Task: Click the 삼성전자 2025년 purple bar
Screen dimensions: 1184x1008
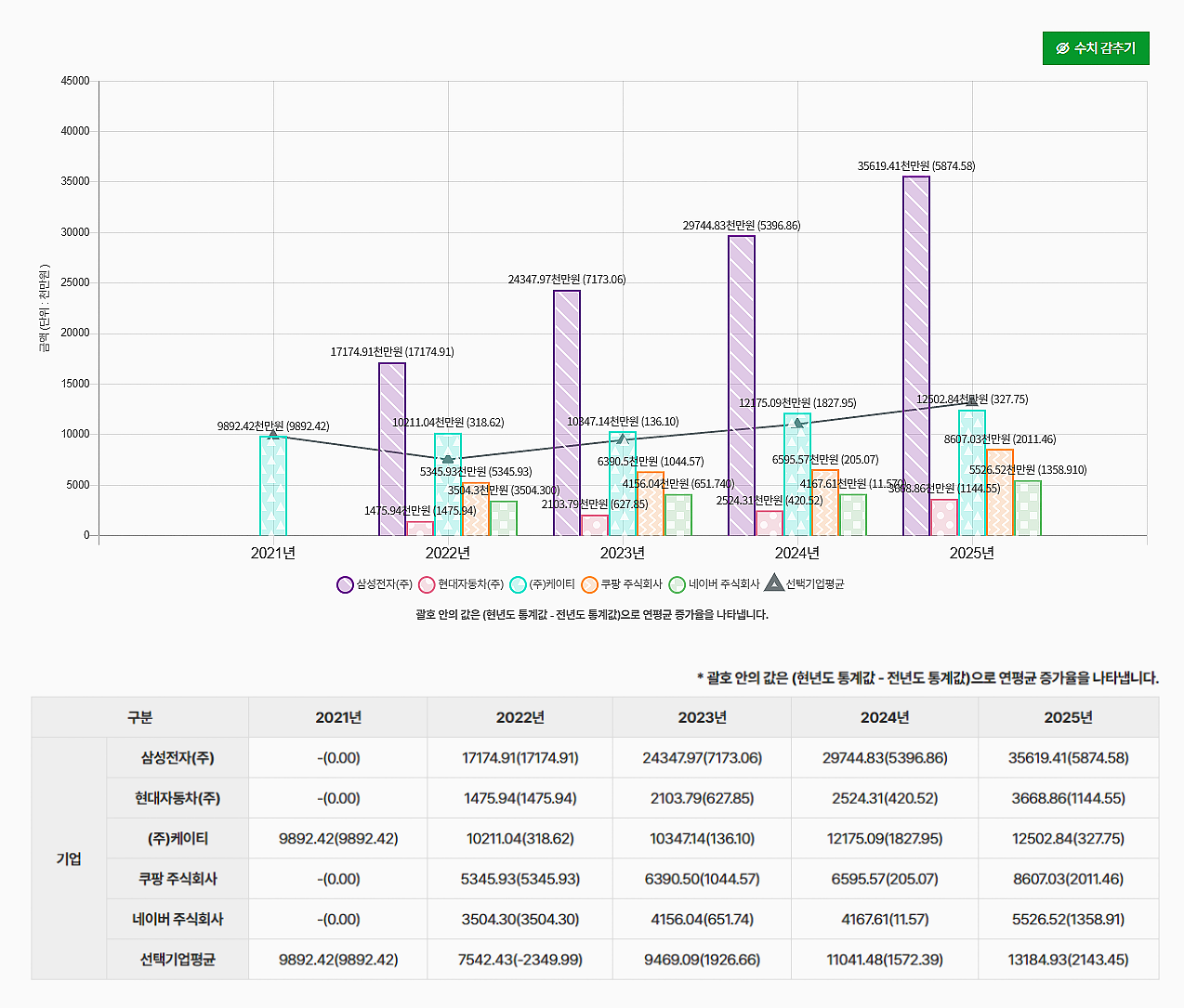Action: (x=916, y=356)
